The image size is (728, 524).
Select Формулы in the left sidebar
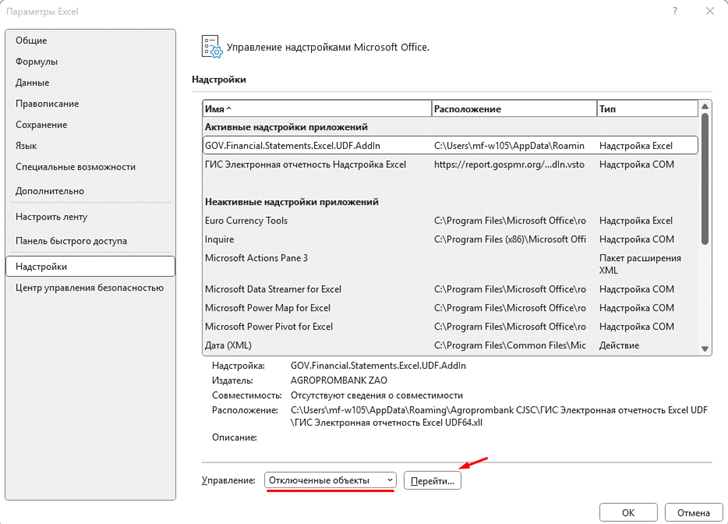[x=36, y=62]
